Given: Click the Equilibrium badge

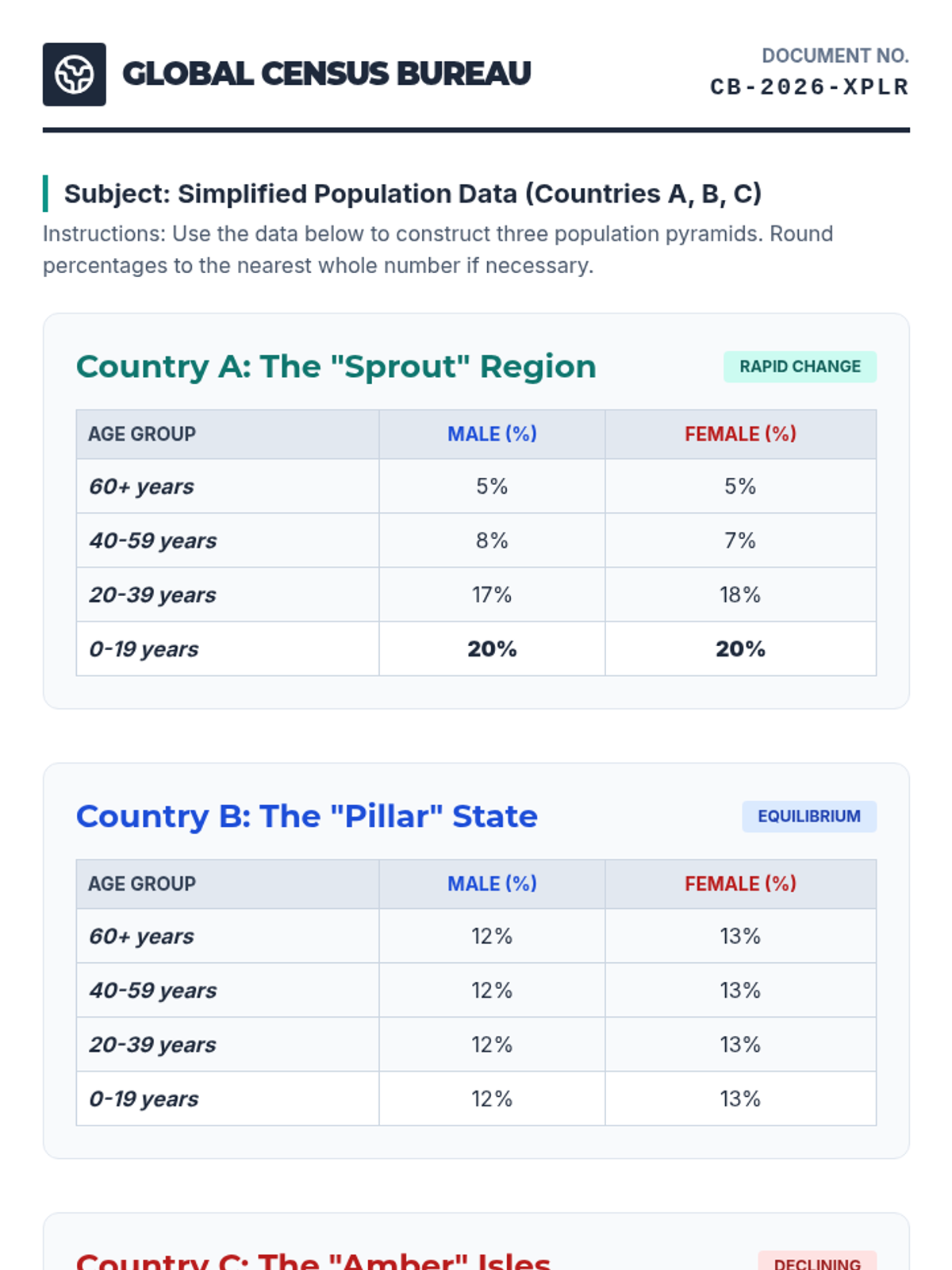Looking at the screenshot, I should [808, 817].
